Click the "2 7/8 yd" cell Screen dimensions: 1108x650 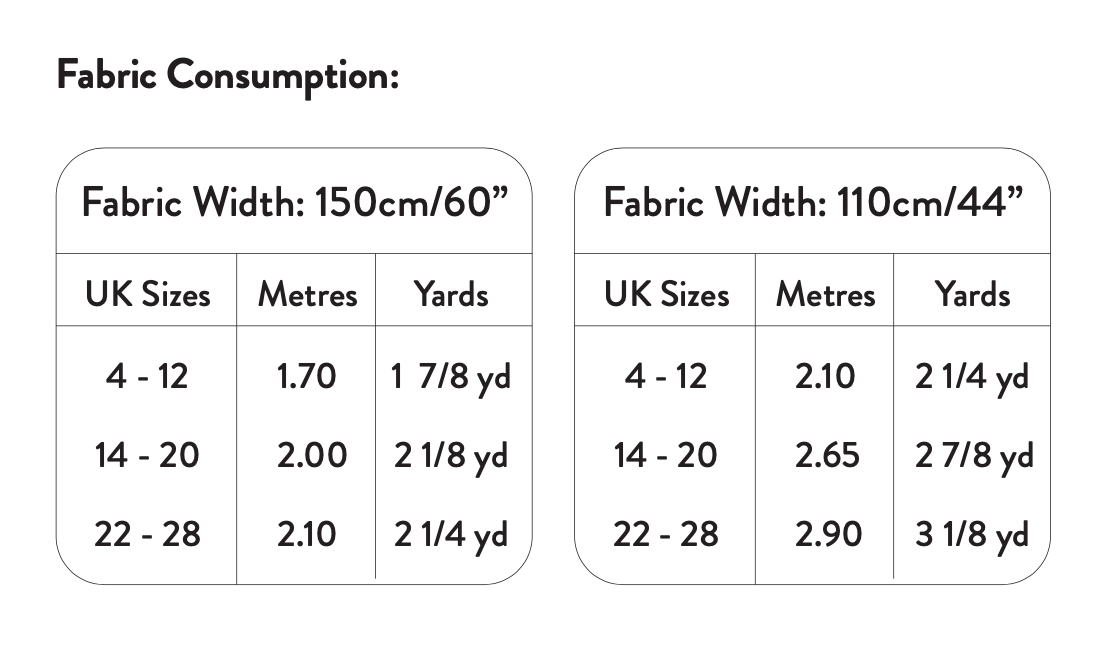click(973, 456)
